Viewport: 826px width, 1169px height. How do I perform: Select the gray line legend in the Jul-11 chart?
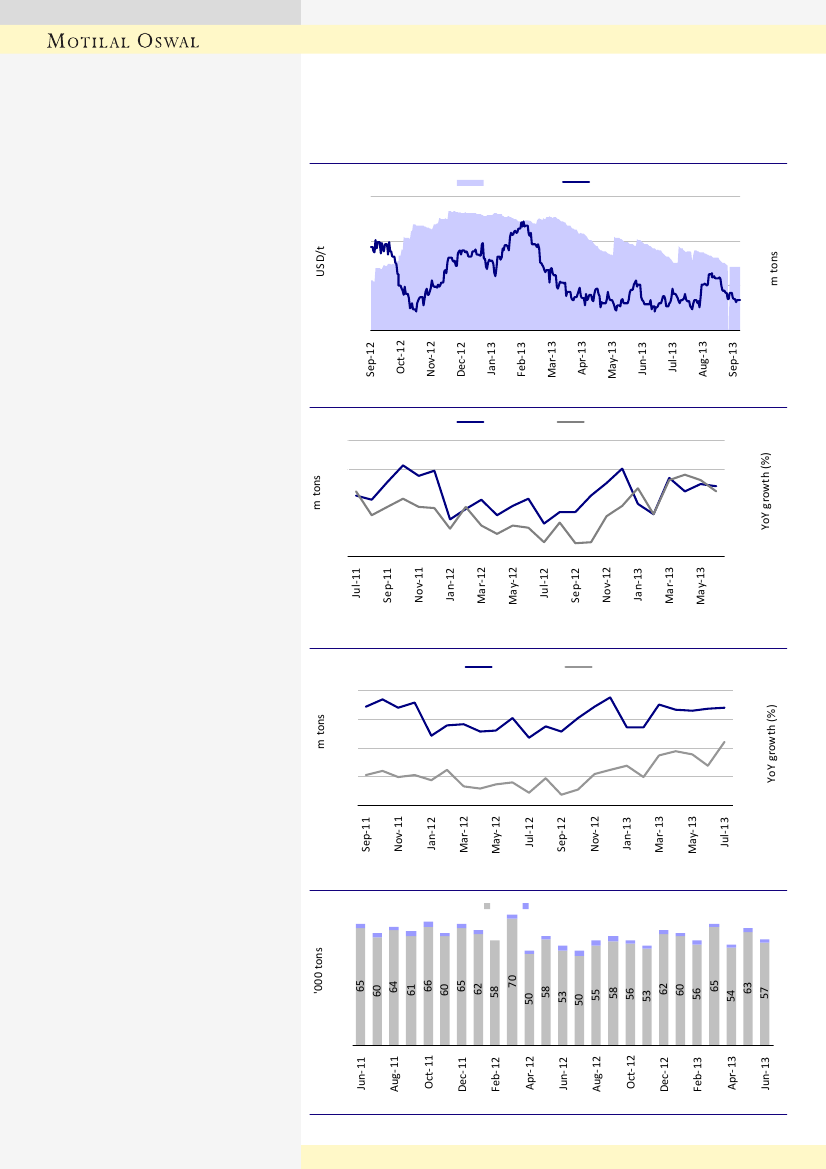(571, 422)
